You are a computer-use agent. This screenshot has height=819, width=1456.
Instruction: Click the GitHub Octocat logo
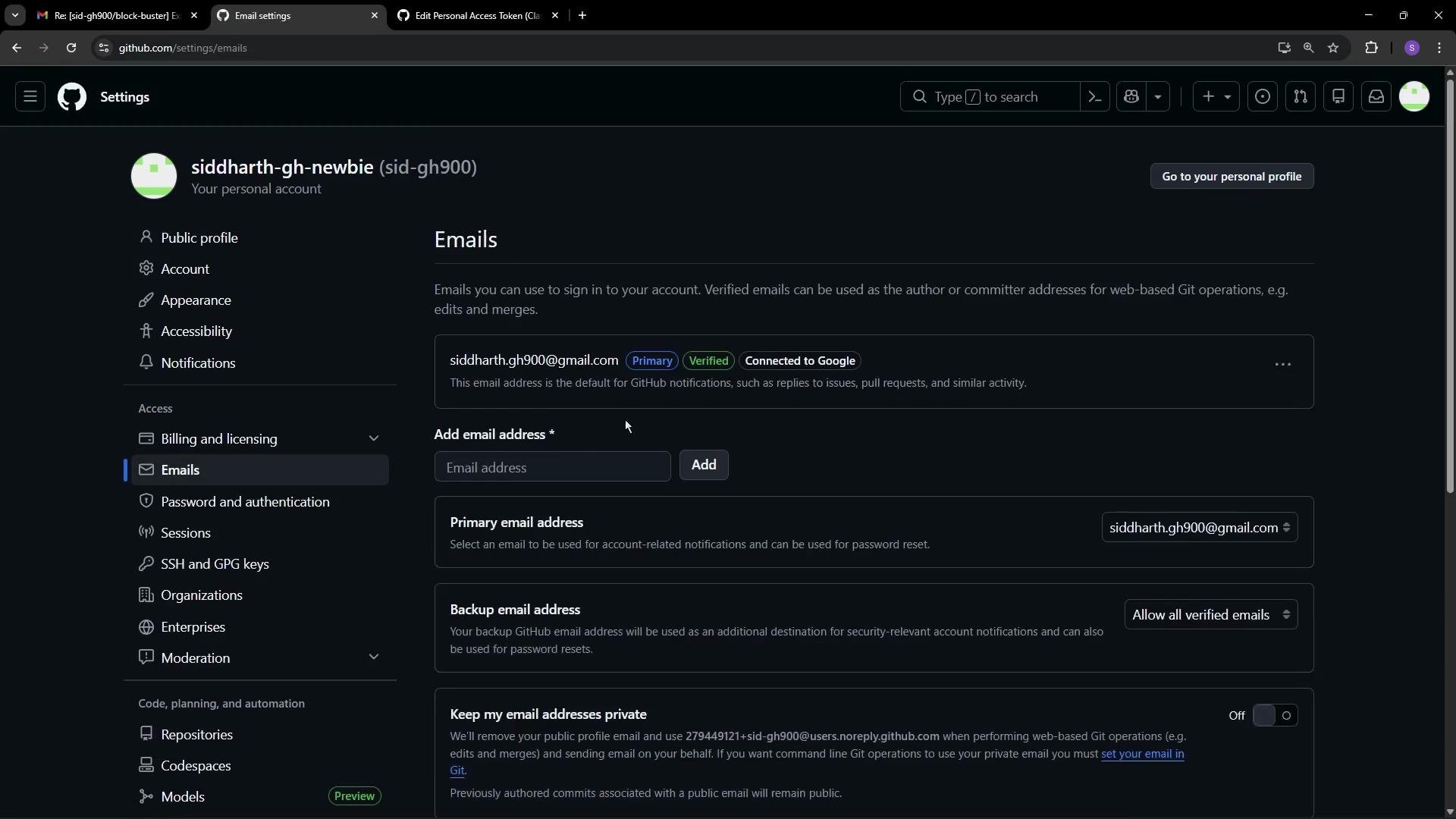72,97
